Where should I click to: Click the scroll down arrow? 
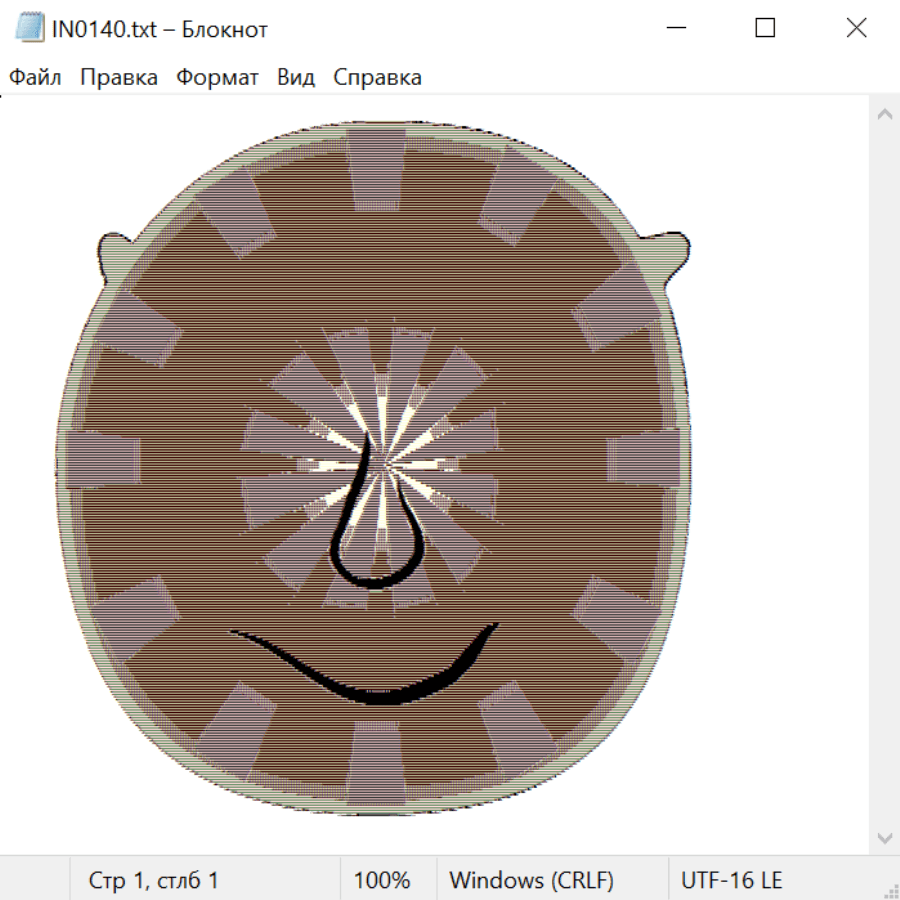pos(884,837)
